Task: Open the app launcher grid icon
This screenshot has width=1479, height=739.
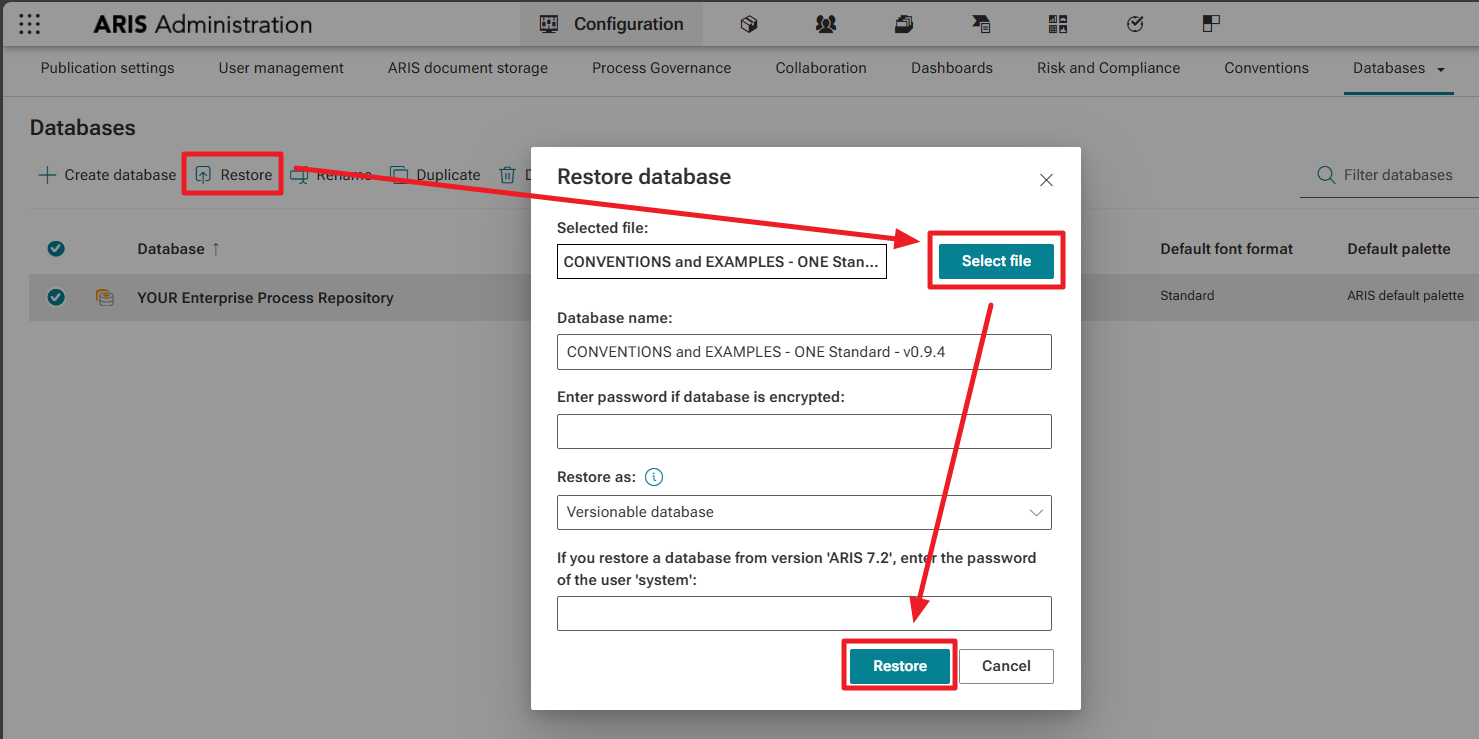Action: (x=30, y=24)
